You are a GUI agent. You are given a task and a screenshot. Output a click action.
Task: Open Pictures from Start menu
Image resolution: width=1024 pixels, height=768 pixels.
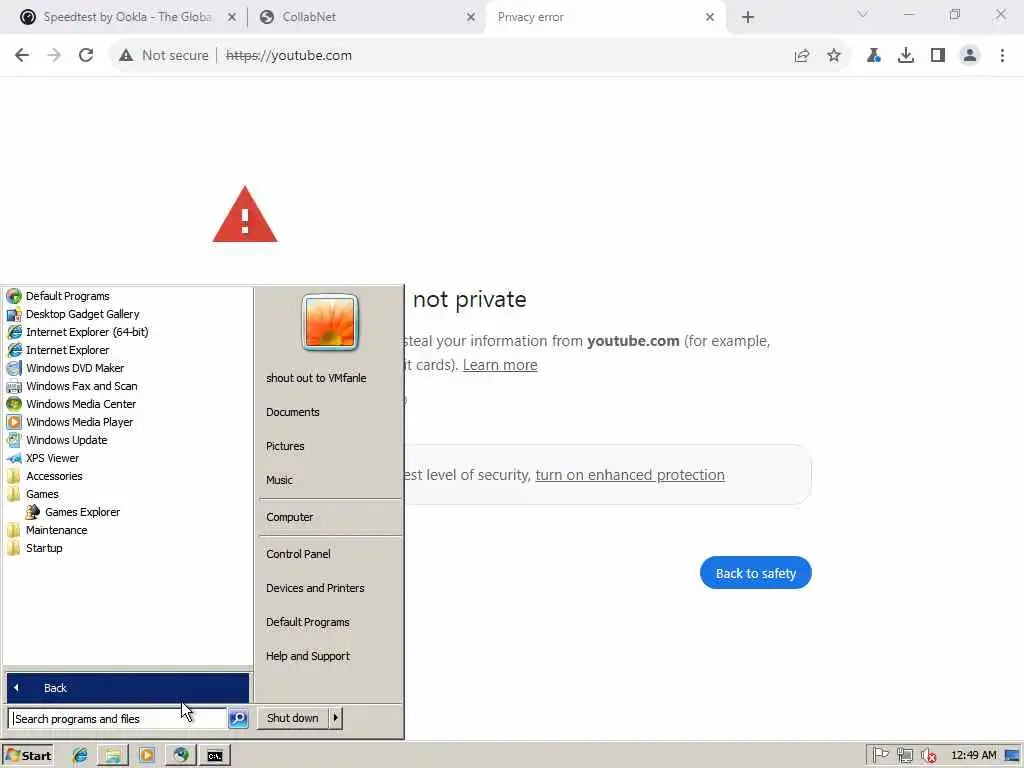(285, 446)
